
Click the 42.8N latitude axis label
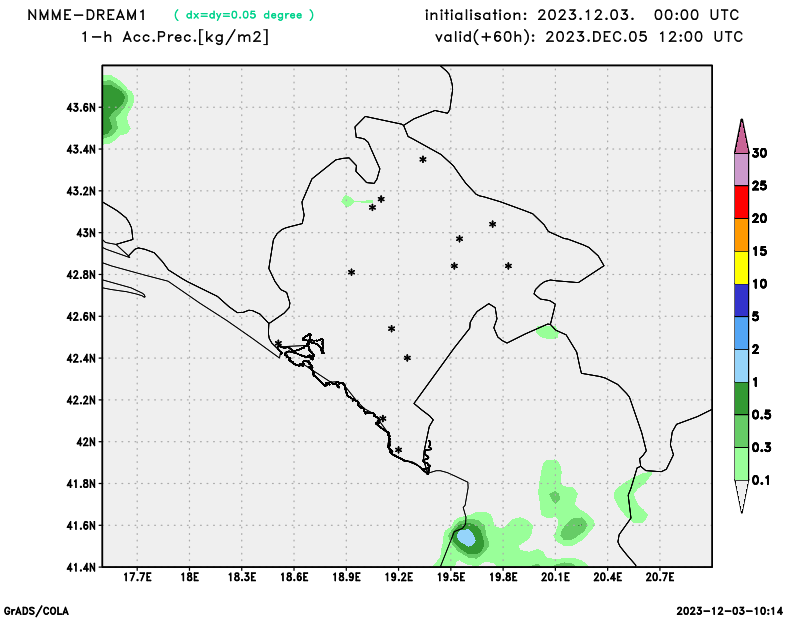point(81,275)
